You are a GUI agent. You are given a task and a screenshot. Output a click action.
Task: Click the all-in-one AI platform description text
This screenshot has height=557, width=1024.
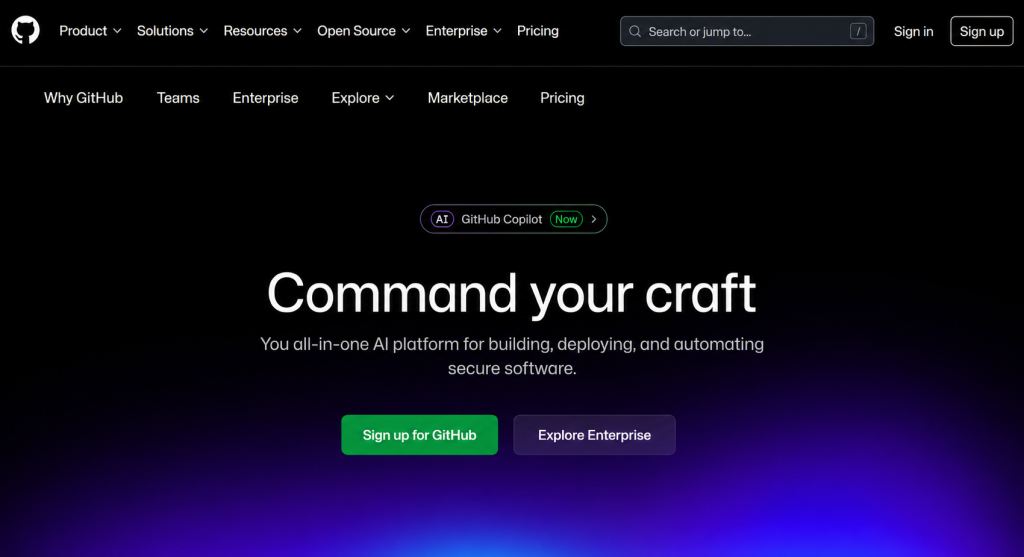click(512, 356)
